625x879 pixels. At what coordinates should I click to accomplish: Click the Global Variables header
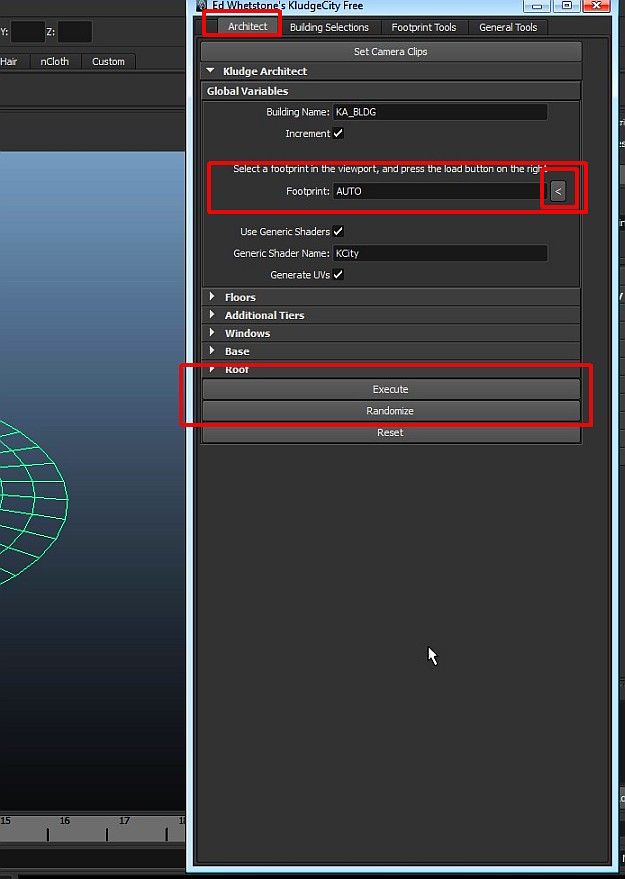click(x=391, y=91)
